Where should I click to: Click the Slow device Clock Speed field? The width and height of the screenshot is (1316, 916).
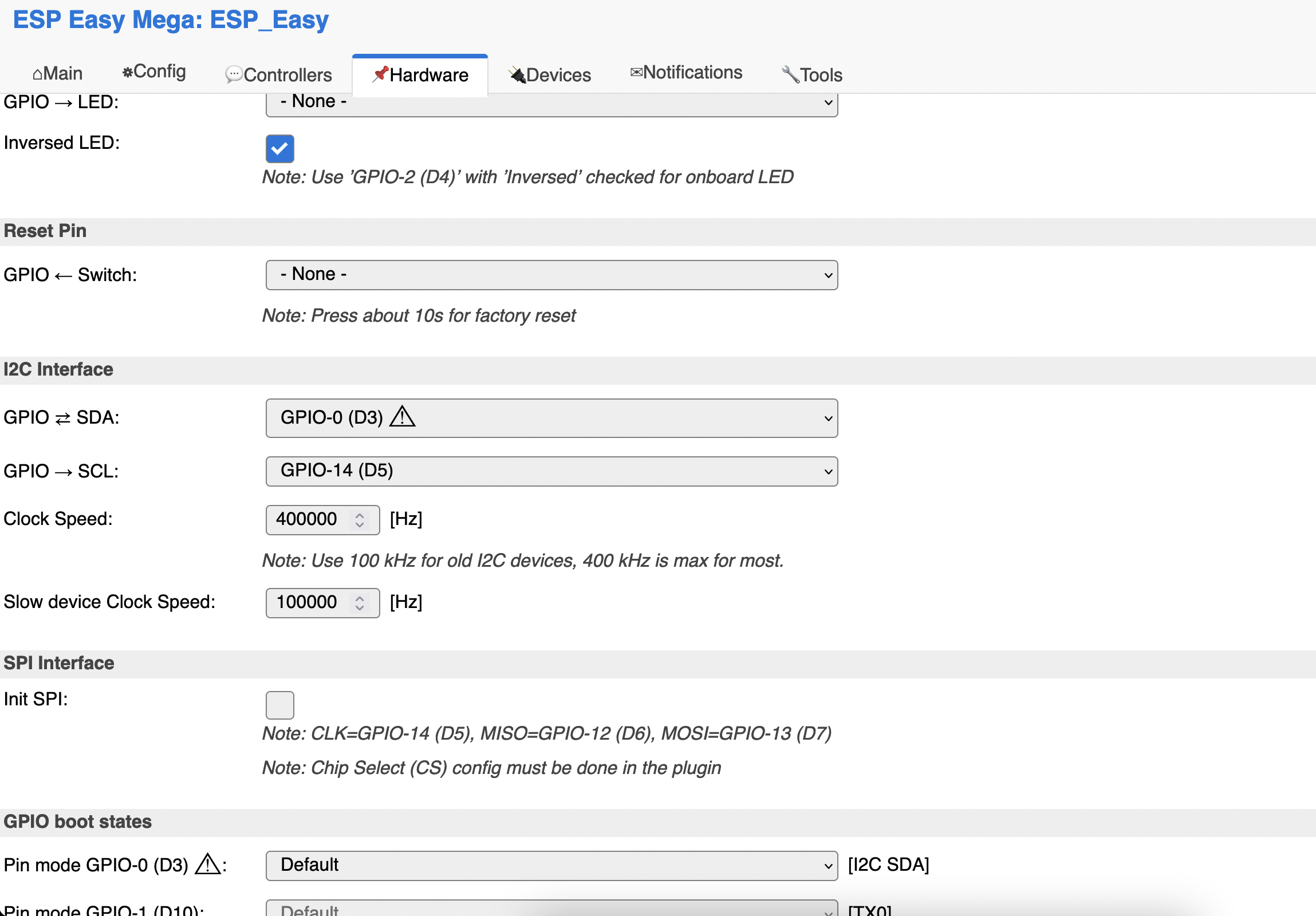(x=322, y=603)
